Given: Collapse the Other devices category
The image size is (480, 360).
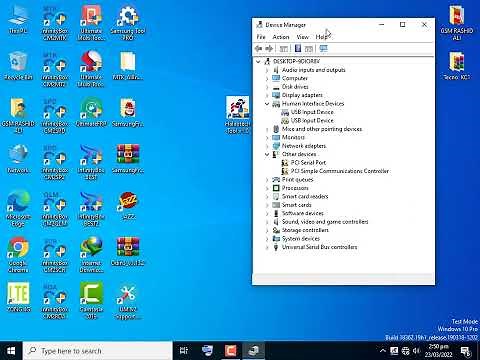Looking at the screenshot, I should [x=267, y=154].
